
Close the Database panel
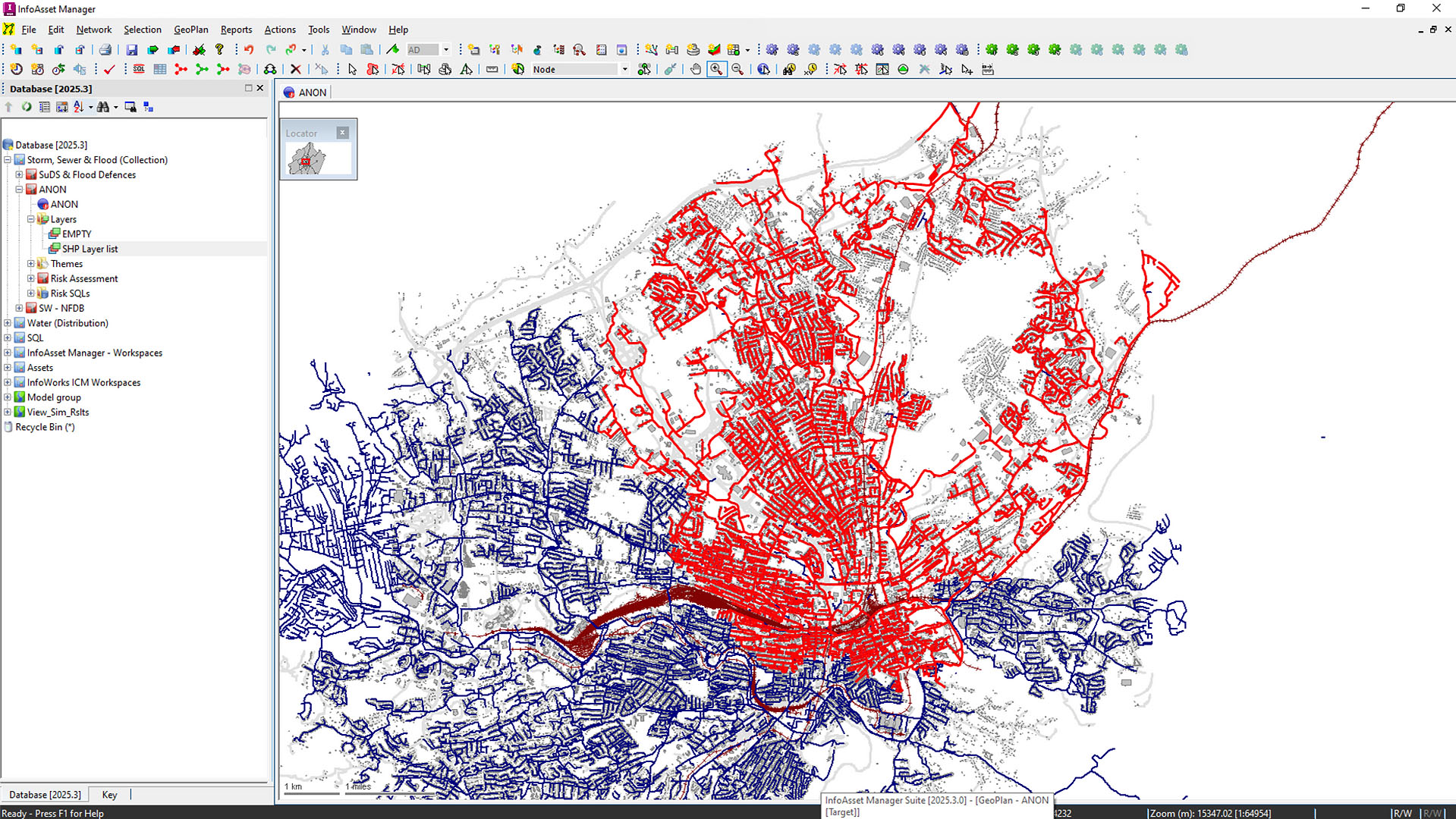(260, 88)
